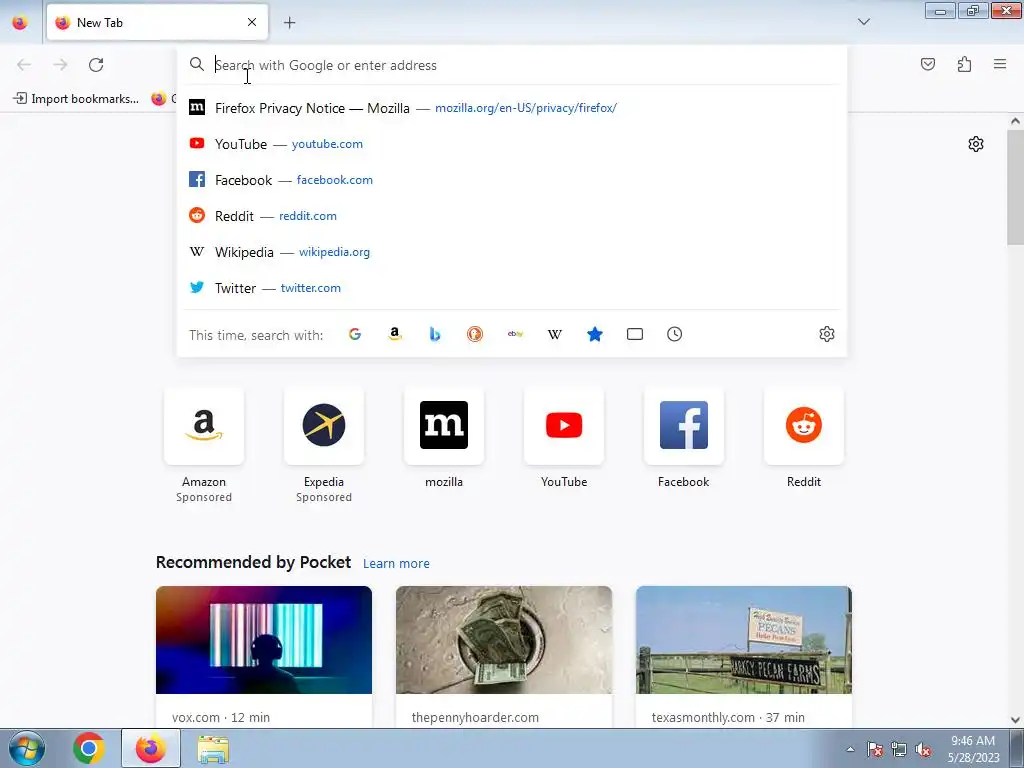Open vox.com Pocket story card
The image size is (1024, 768).
[264, 656]
